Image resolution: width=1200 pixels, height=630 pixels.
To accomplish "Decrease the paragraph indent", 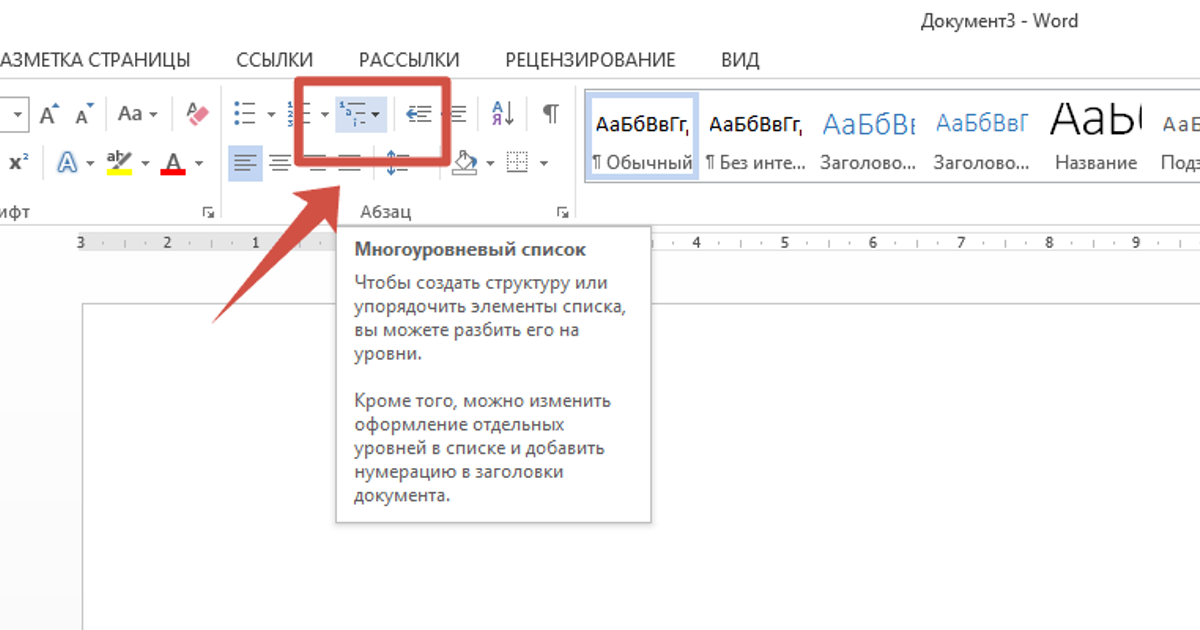I will tap(419, 114).
